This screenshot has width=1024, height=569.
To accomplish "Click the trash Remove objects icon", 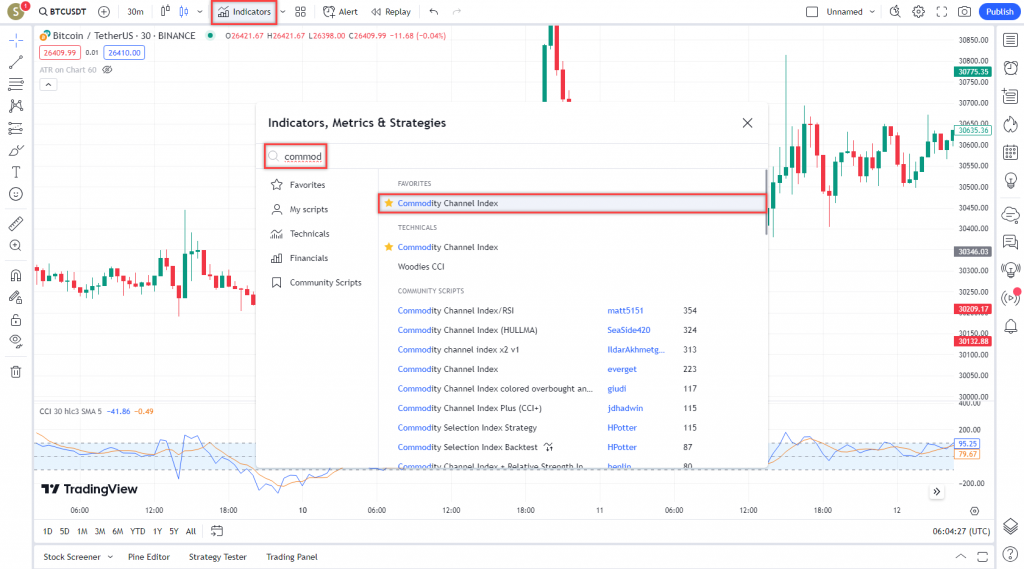I will click(x=16, y=372).
